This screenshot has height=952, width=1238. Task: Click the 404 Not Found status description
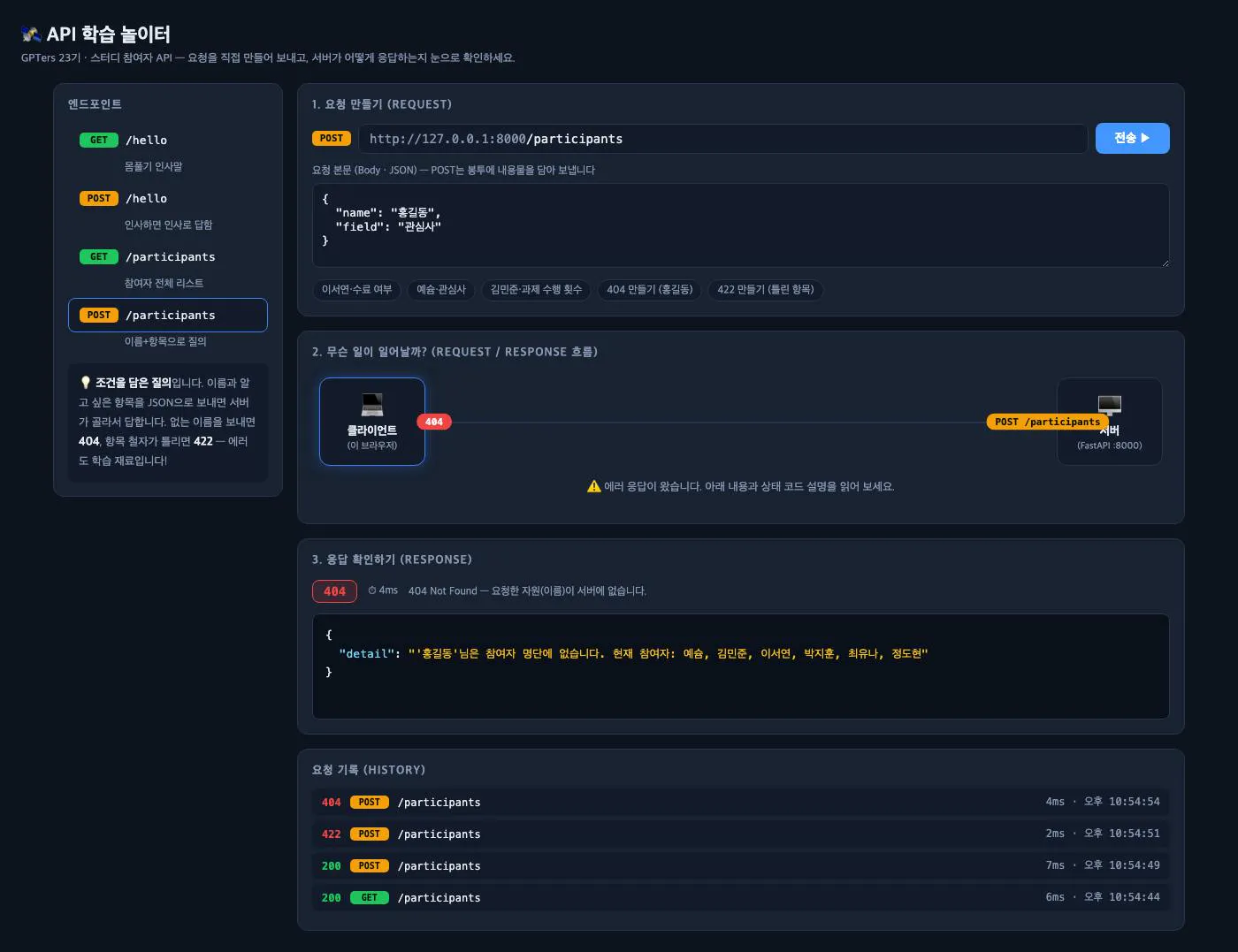pos(527,590)
